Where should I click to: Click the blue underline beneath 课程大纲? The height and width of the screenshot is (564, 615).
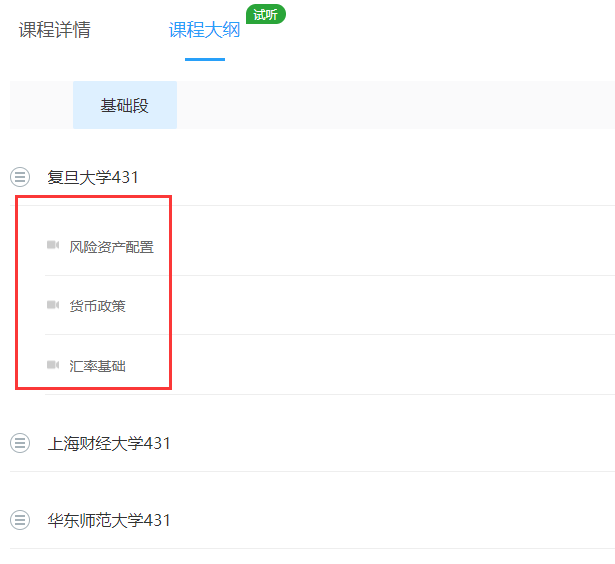(x=204, y=59)
